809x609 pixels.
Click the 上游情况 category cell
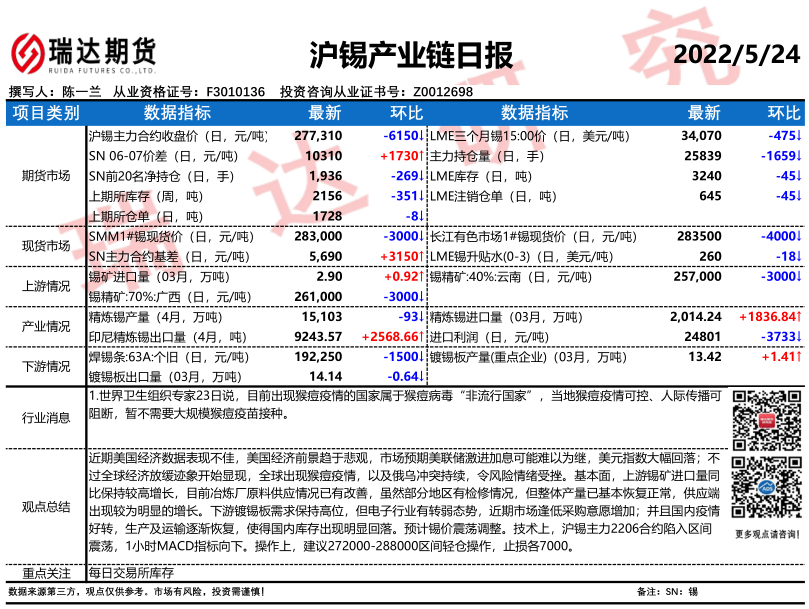click(45, 287)
